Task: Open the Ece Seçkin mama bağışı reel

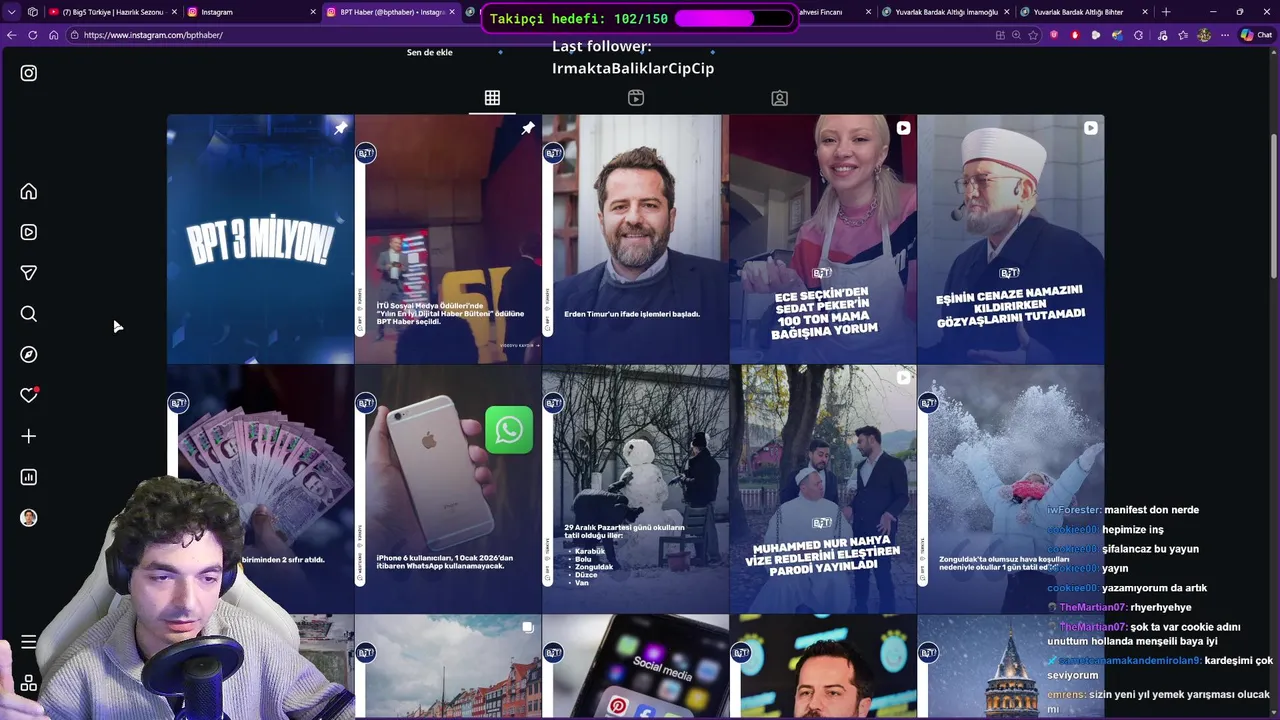Action: 823,239
